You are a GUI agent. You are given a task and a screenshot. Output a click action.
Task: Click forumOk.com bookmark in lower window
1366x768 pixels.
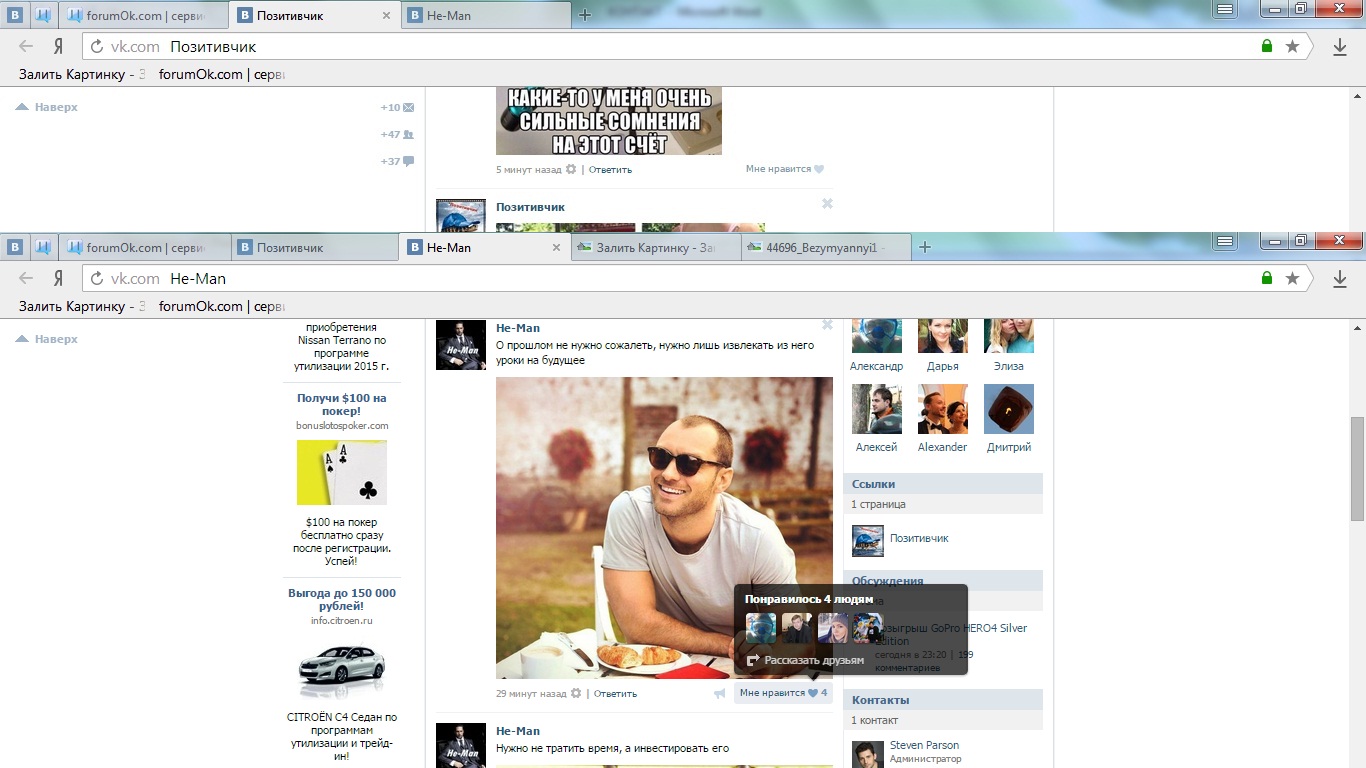(x=220, y=306)
